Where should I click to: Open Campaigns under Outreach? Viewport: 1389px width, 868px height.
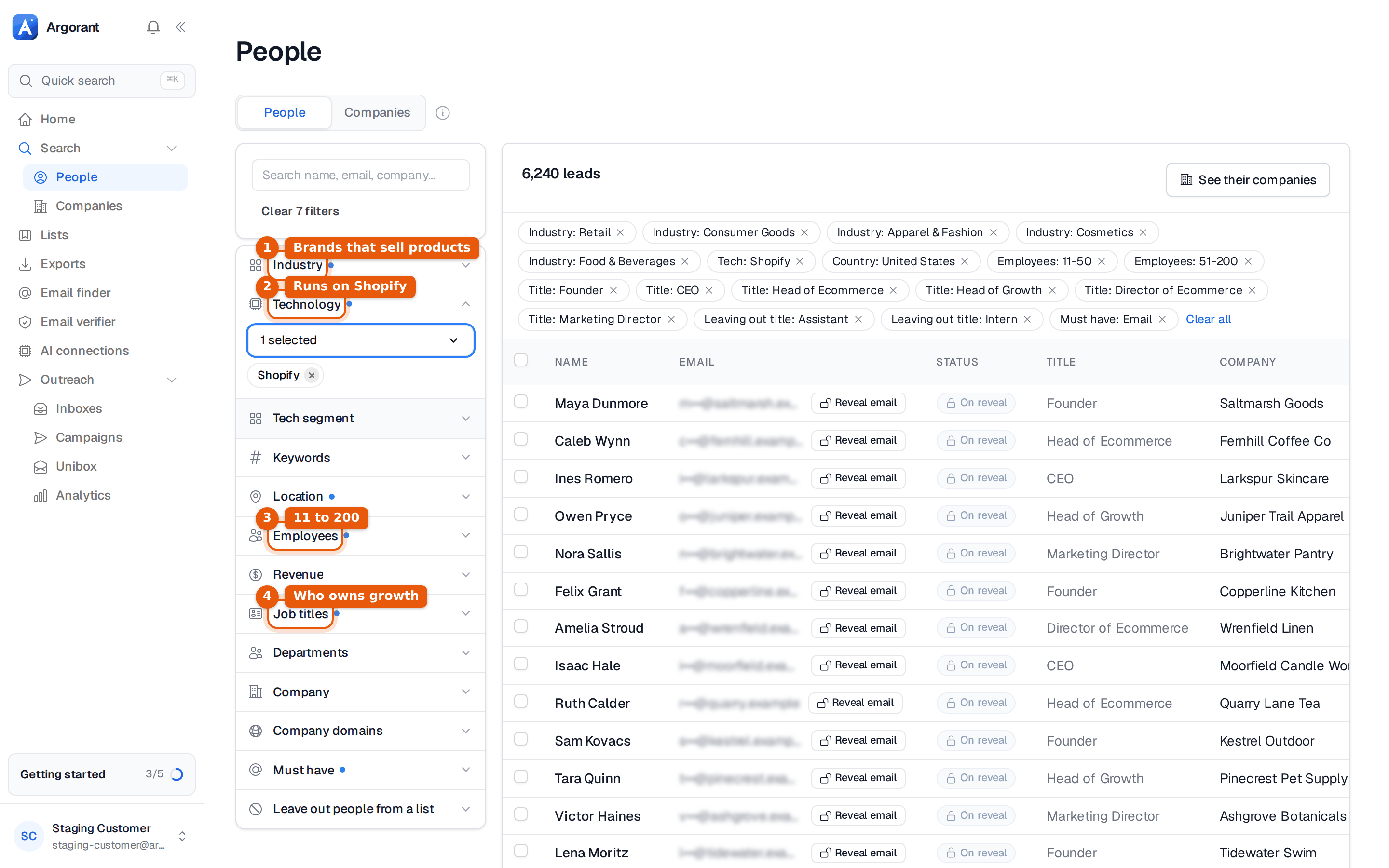click(x=106, y=437)
